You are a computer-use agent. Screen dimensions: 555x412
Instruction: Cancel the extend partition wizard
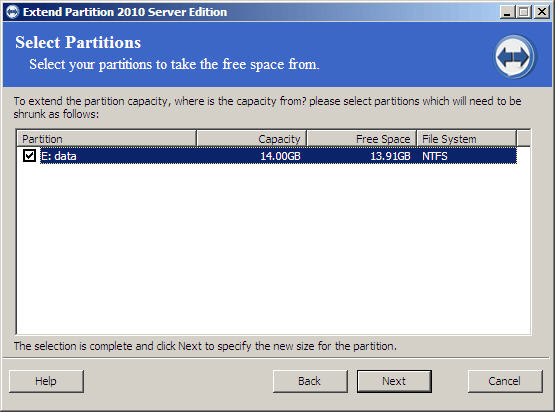pos(505,381)
